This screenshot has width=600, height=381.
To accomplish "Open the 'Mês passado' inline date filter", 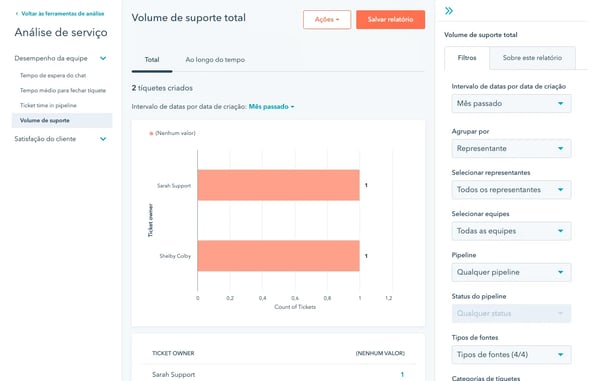I will (x=271, y=107).
